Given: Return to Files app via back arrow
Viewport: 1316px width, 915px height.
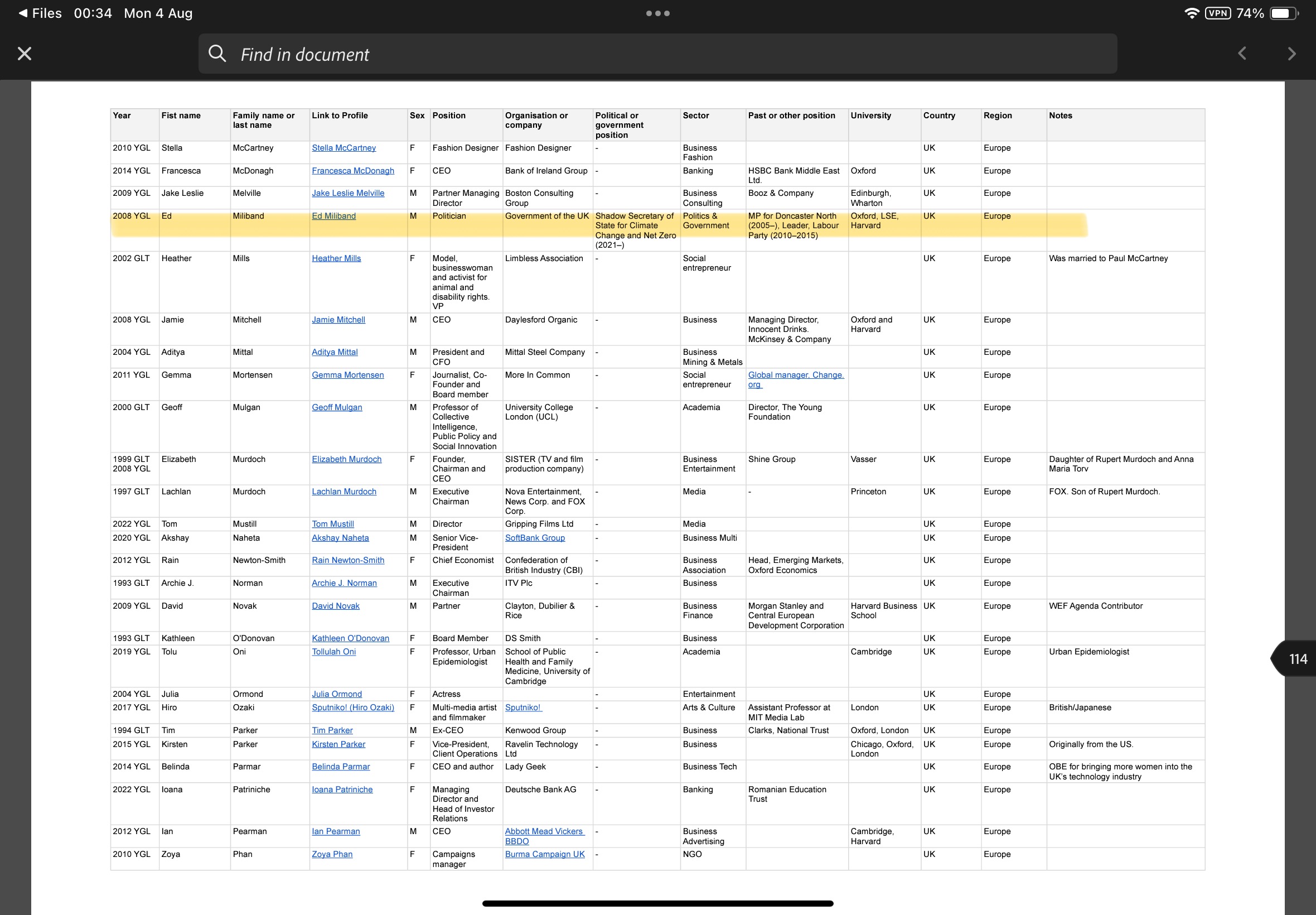Looking at the screenshot, I should pos(40,13).
